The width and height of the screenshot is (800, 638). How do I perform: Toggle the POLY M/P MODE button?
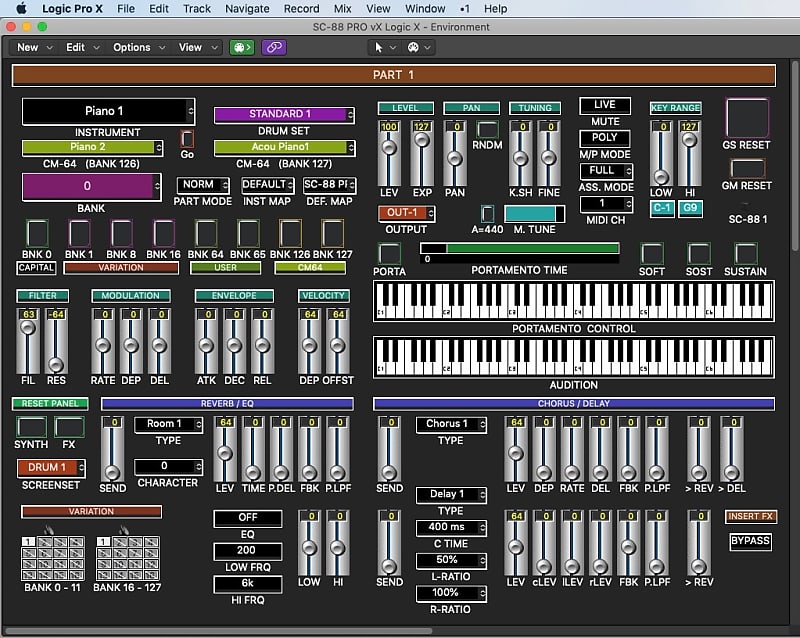(605, 138)
